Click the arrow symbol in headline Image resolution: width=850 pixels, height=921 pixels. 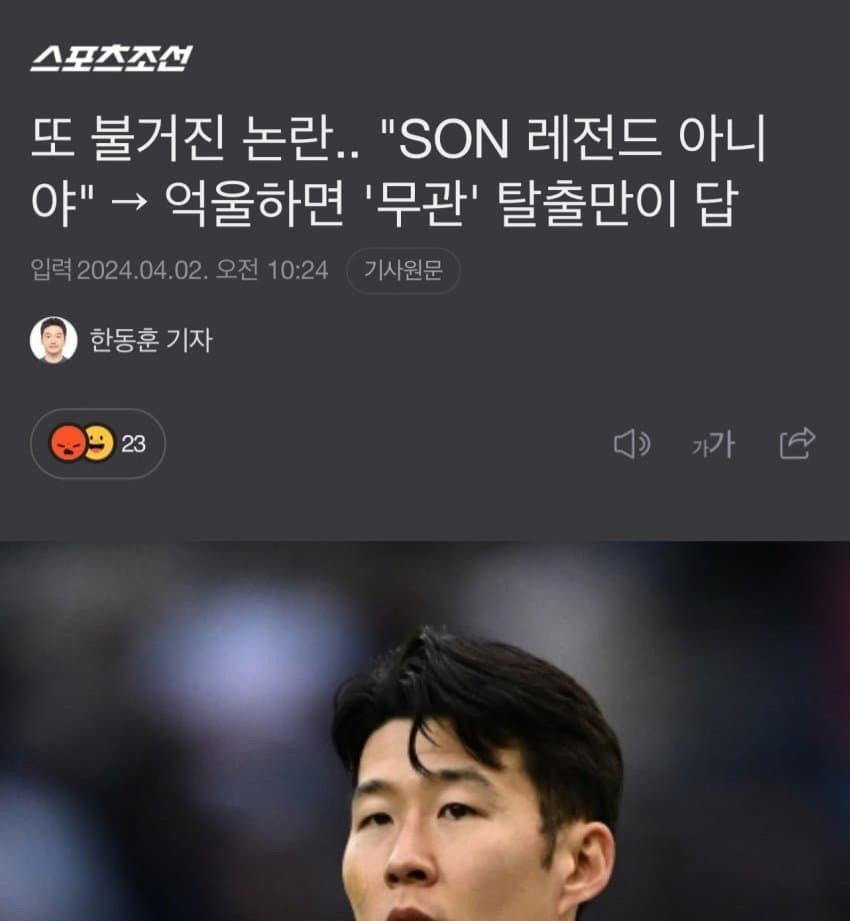(129, 203)
